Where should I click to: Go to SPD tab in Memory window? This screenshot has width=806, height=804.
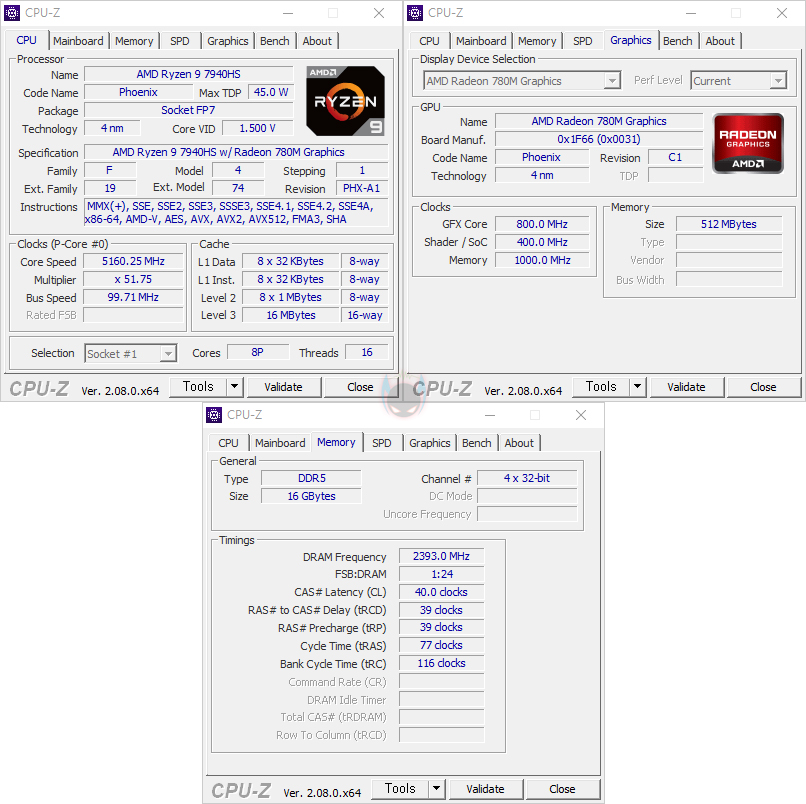[382, 443]
